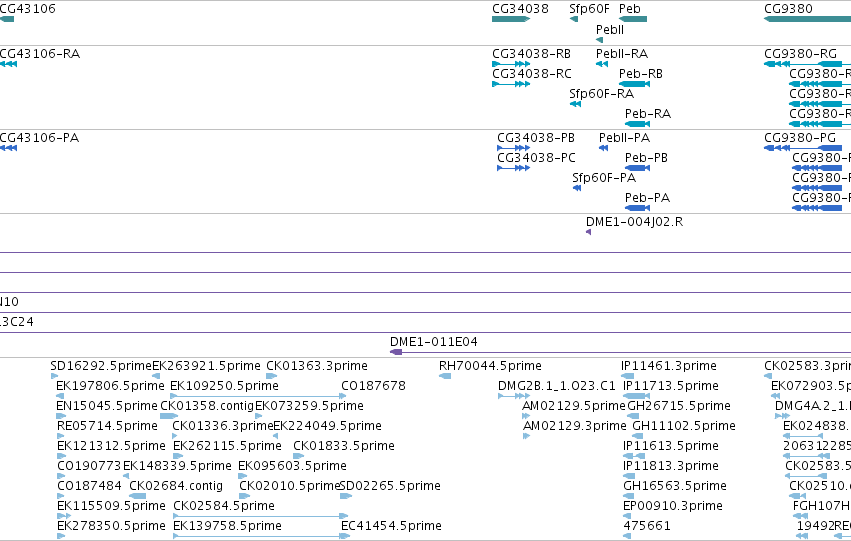Click transcript CG34038-RC
851x541 pixels.
coord(532,74)
